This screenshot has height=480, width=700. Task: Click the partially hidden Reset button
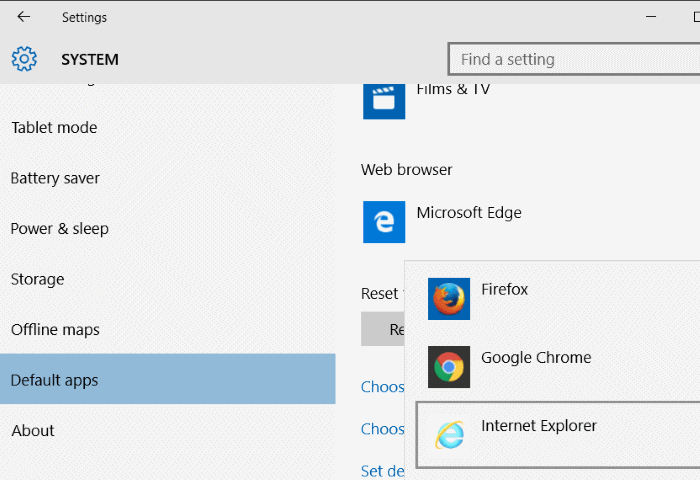click(383, 329)
